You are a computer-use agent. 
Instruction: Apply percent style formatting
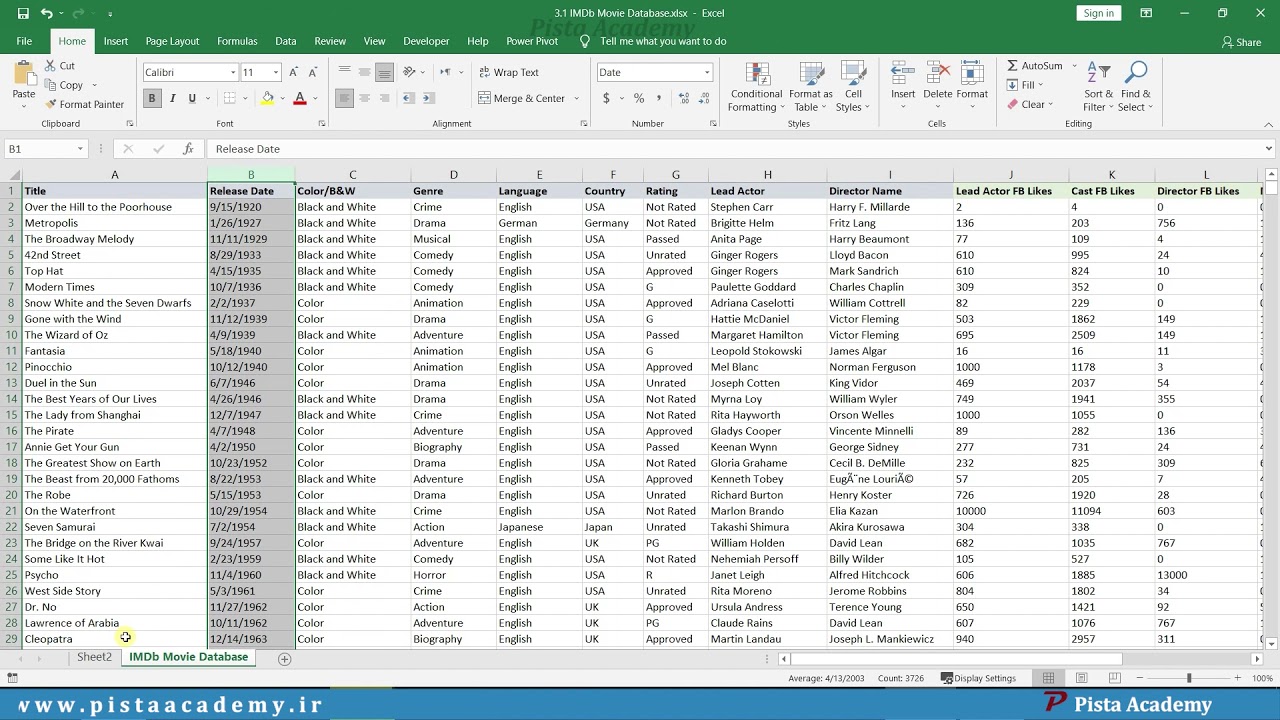[639, 98]
